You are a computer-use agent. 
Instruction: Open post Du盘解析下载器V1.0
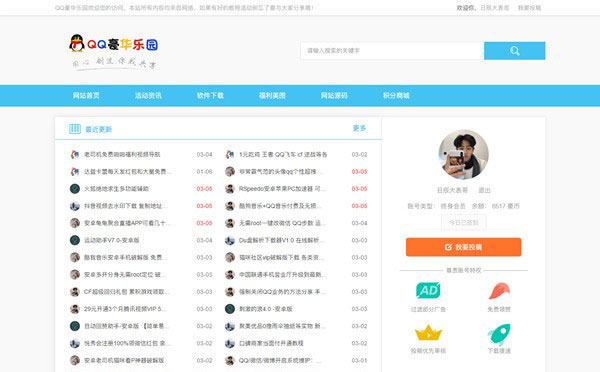point(282,240)
